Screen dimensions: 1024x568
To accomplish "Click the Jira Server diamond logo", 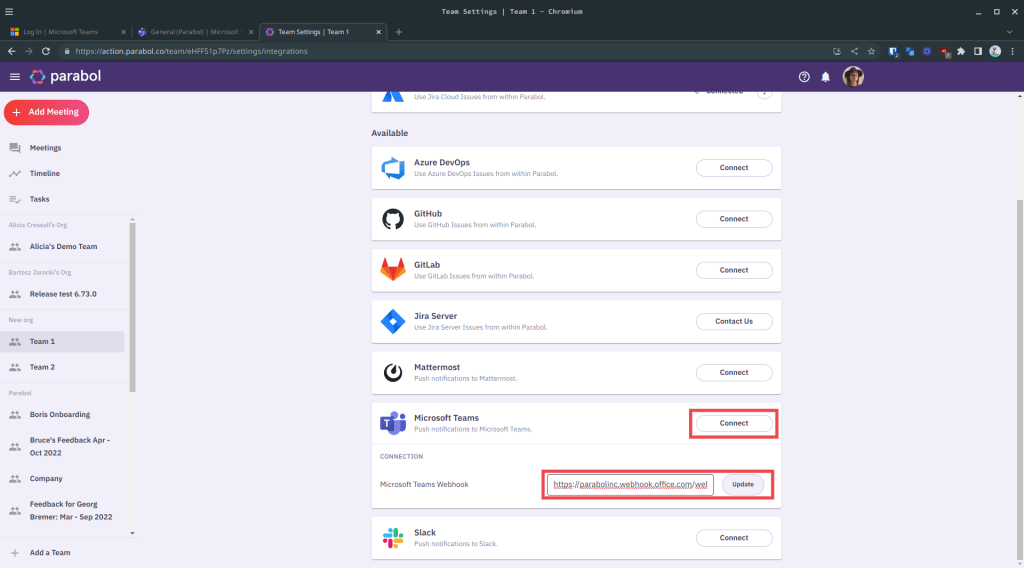I will pyautogui.click(x=392, y=321).
